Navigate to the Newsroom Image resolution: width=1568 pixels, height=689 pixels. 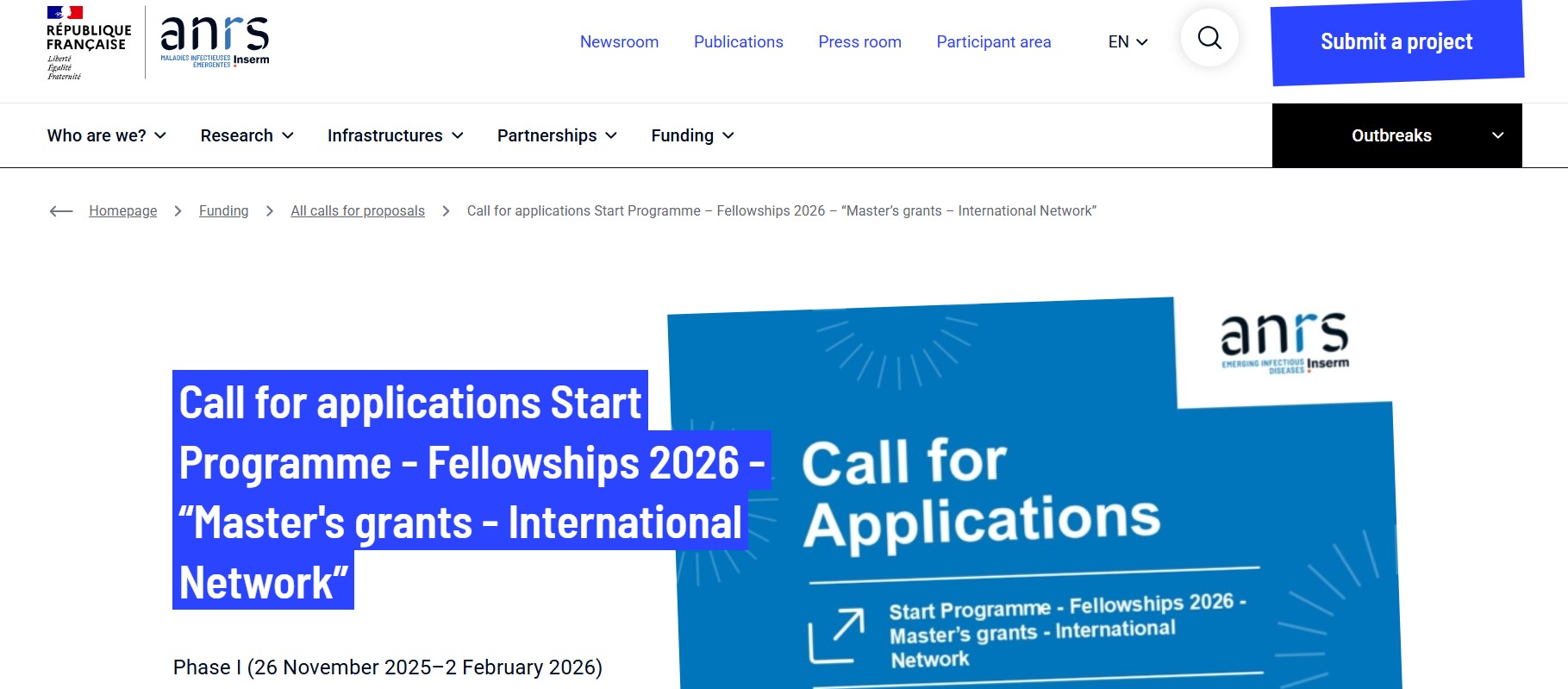point(618,41)
